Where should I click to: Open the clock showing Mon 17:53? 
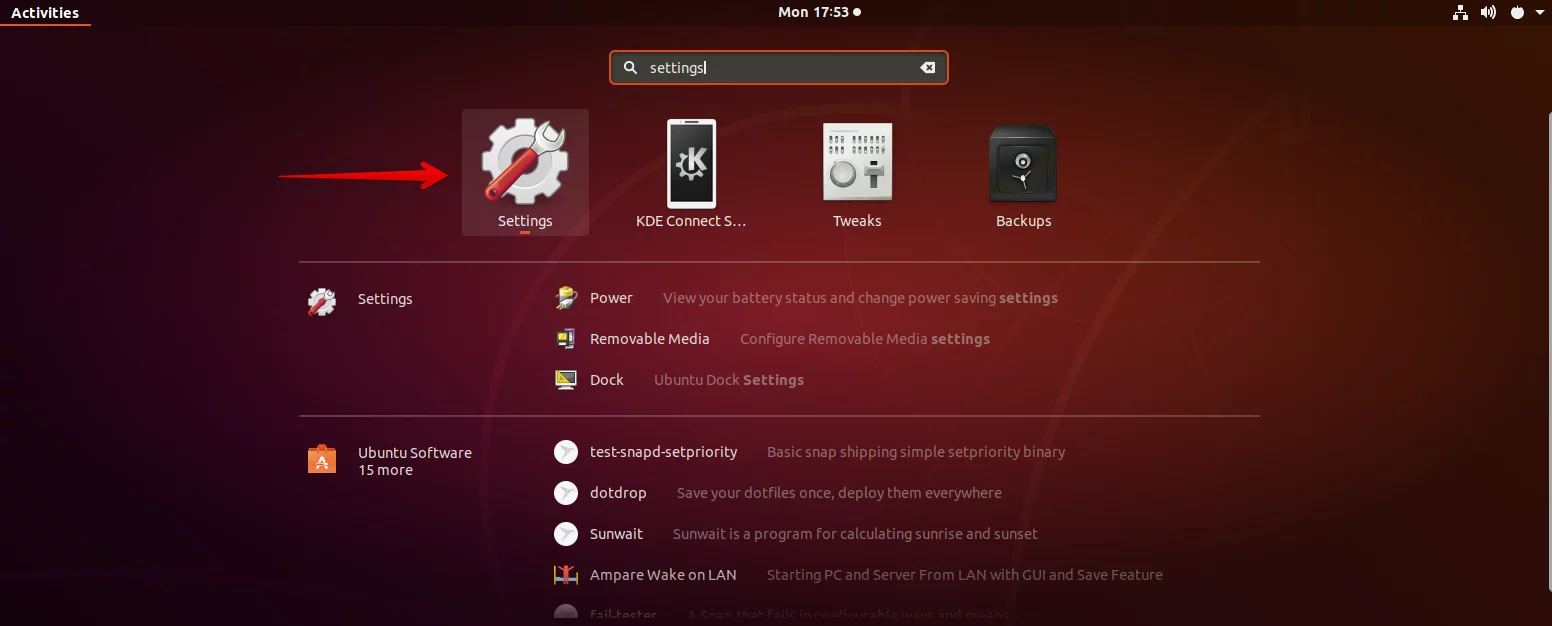819,13
